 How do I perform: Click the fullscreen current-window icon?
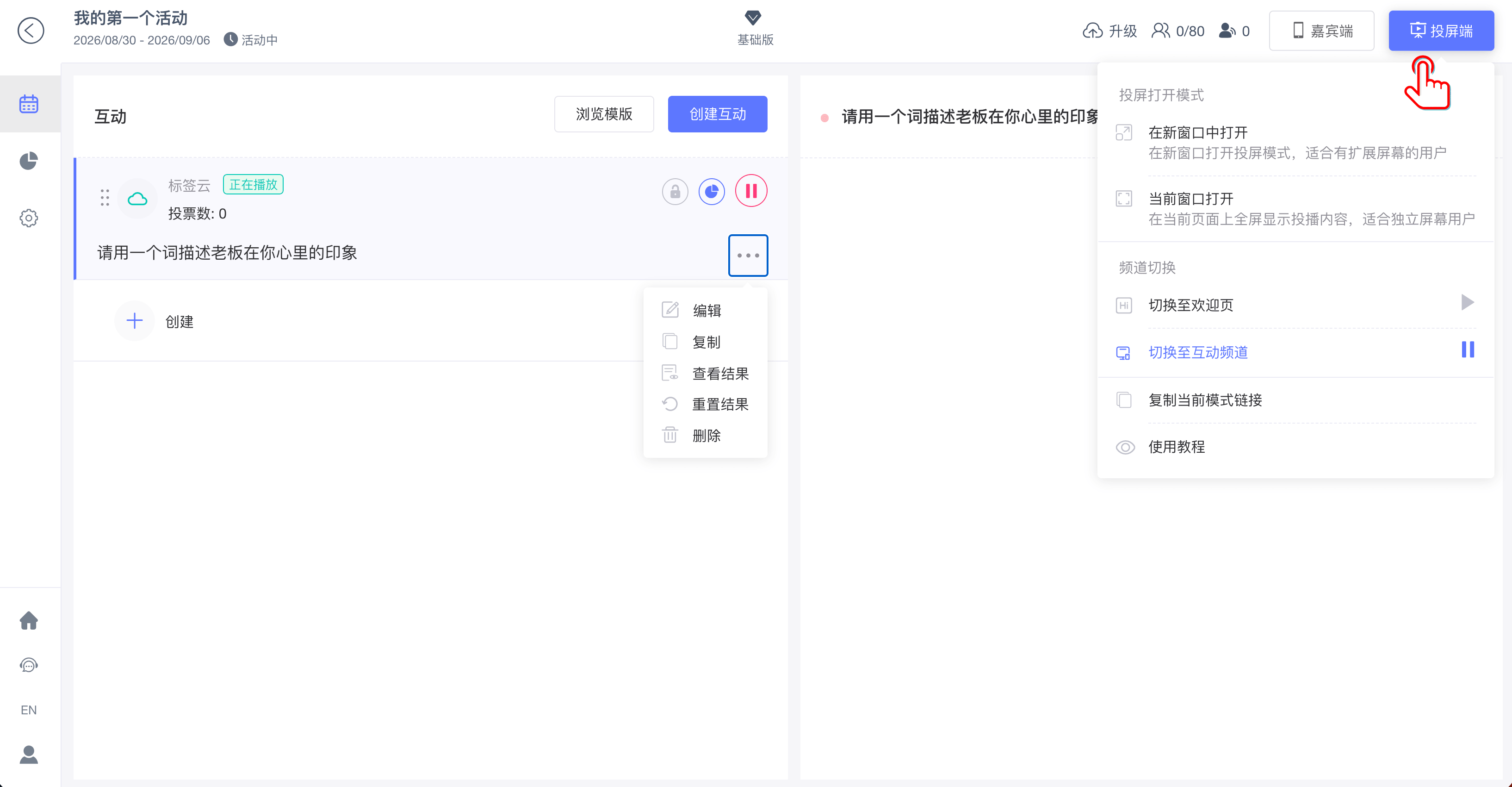click(1123, 199)
